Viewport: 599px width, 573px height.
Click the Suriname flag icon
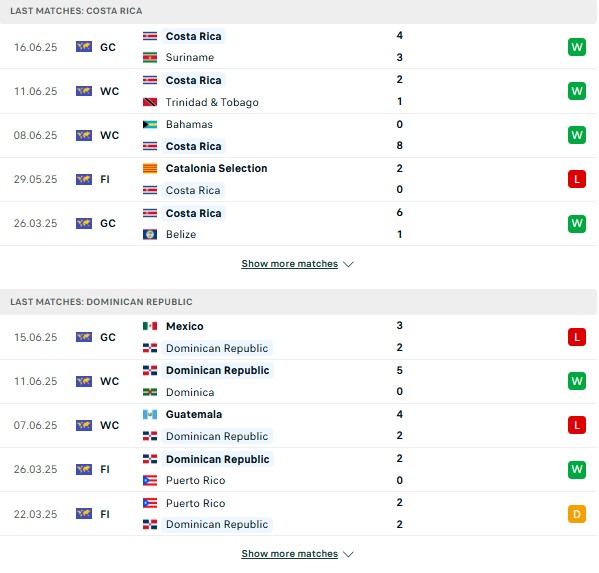coord(150,57)
